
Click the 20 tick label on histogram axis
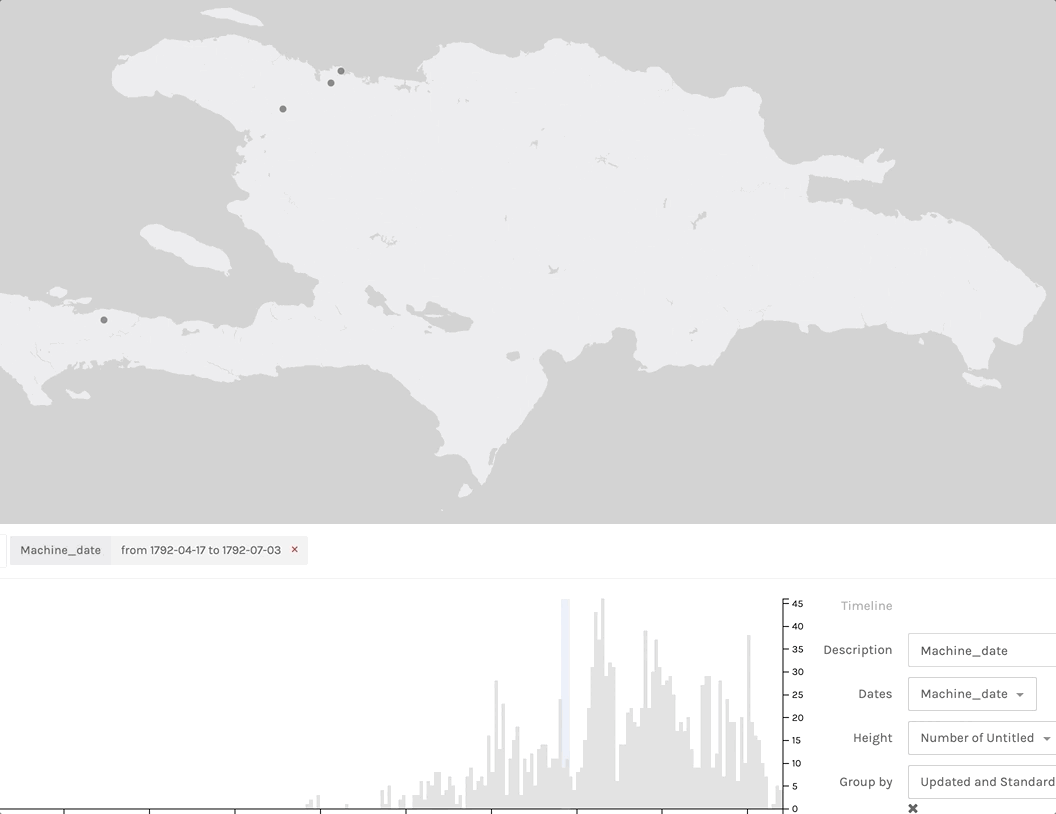pyautogui.click(x=797, y=718)
